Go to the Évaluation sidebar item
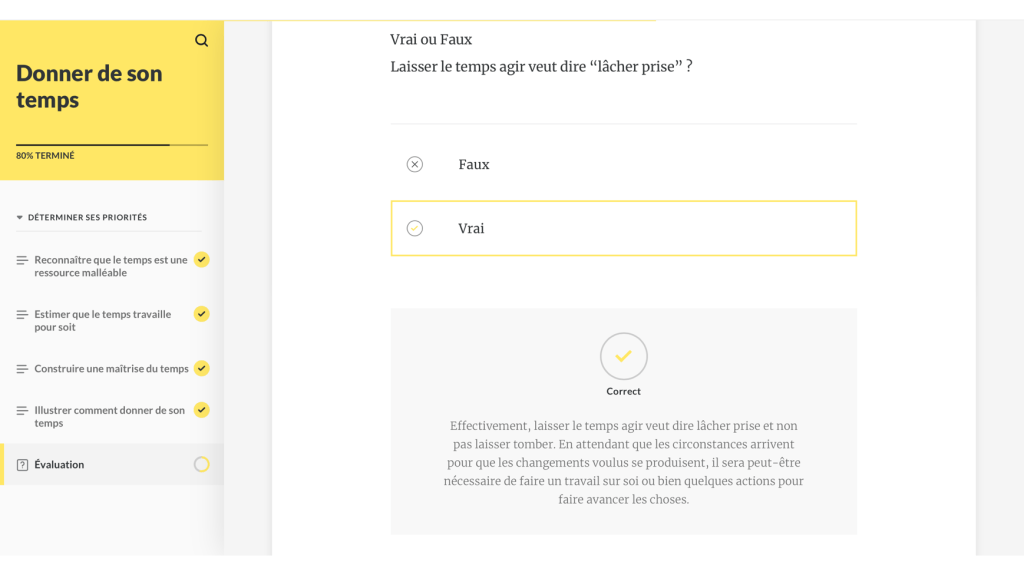1024x575 pixels. tap(60, 465)
